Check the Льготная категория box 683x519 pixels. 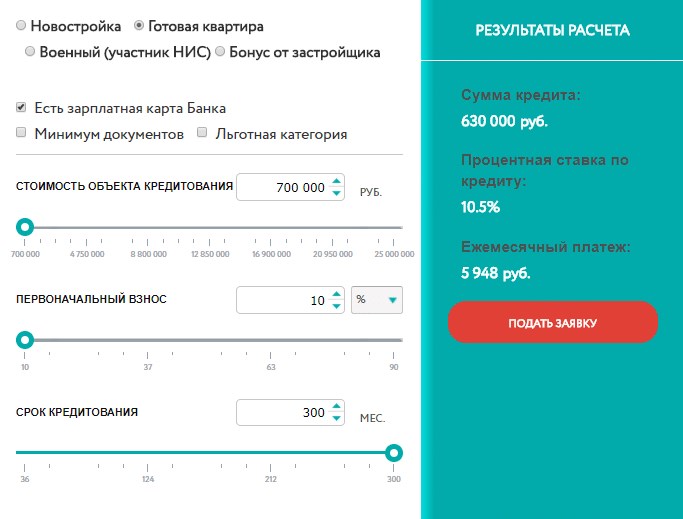tap(202, 132)
